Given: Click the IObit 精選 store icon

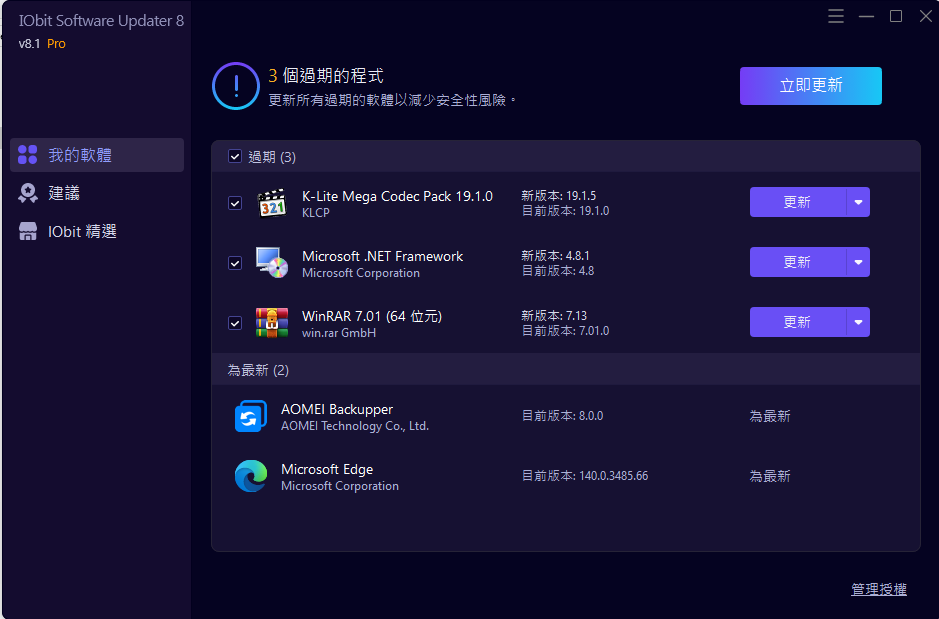Looking at the screenshot, I should (28, 232).
